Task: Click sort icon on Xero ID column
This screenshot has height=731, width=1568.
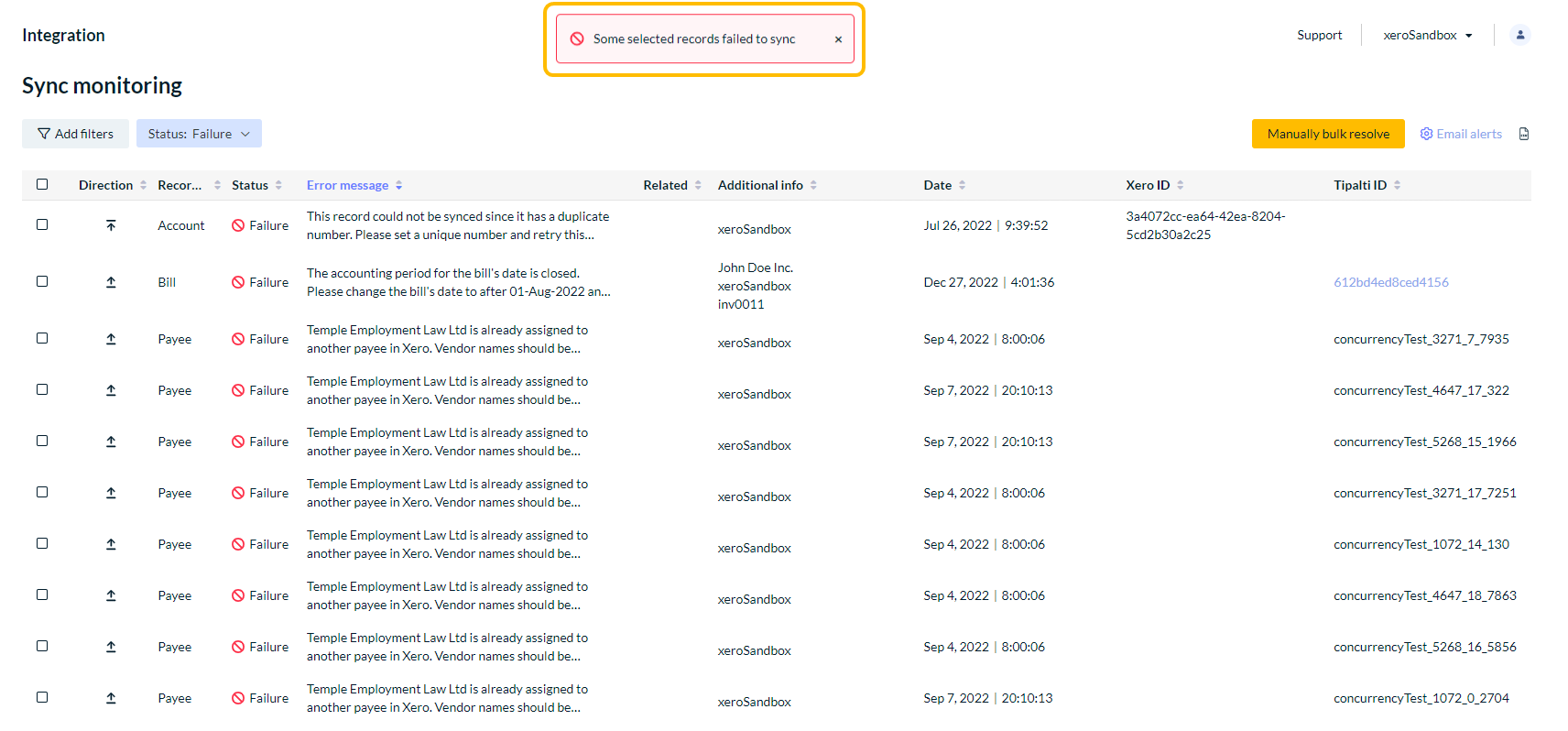Action: click(x=1180, y=185)
